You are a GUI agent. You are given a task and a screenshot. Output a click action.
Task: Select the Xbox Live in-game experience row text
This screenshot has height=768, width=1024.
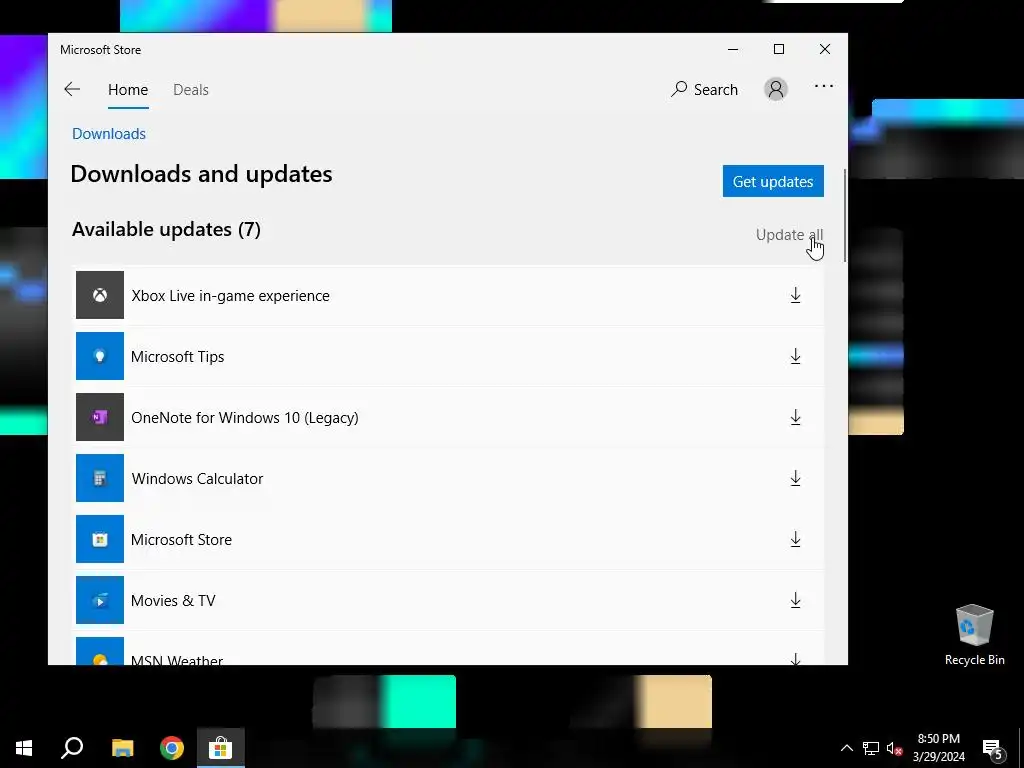click(x=231, y=296)
